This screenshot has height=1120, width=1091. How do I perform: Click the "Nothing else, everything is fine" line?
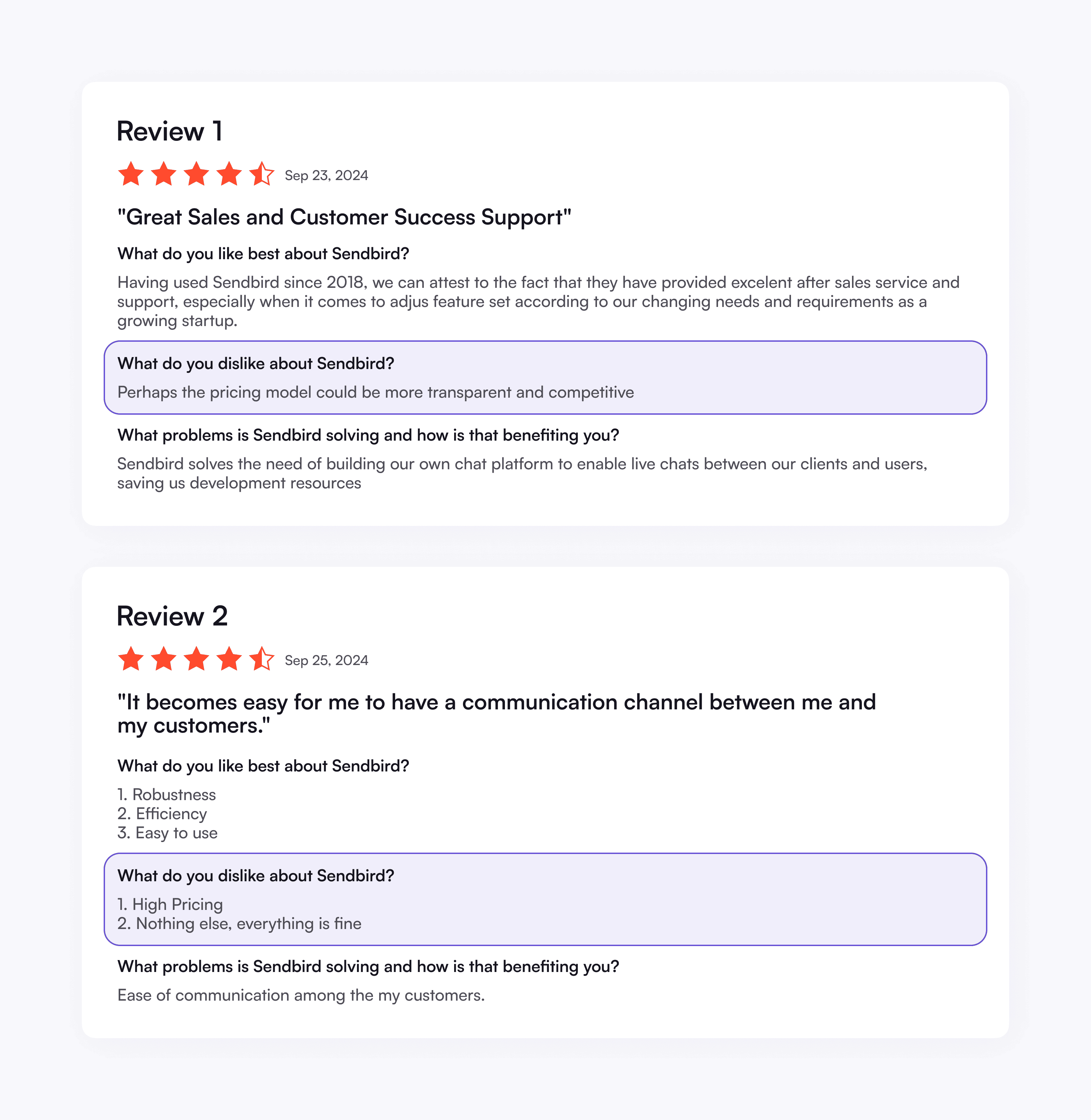click(x=240, y=924)
